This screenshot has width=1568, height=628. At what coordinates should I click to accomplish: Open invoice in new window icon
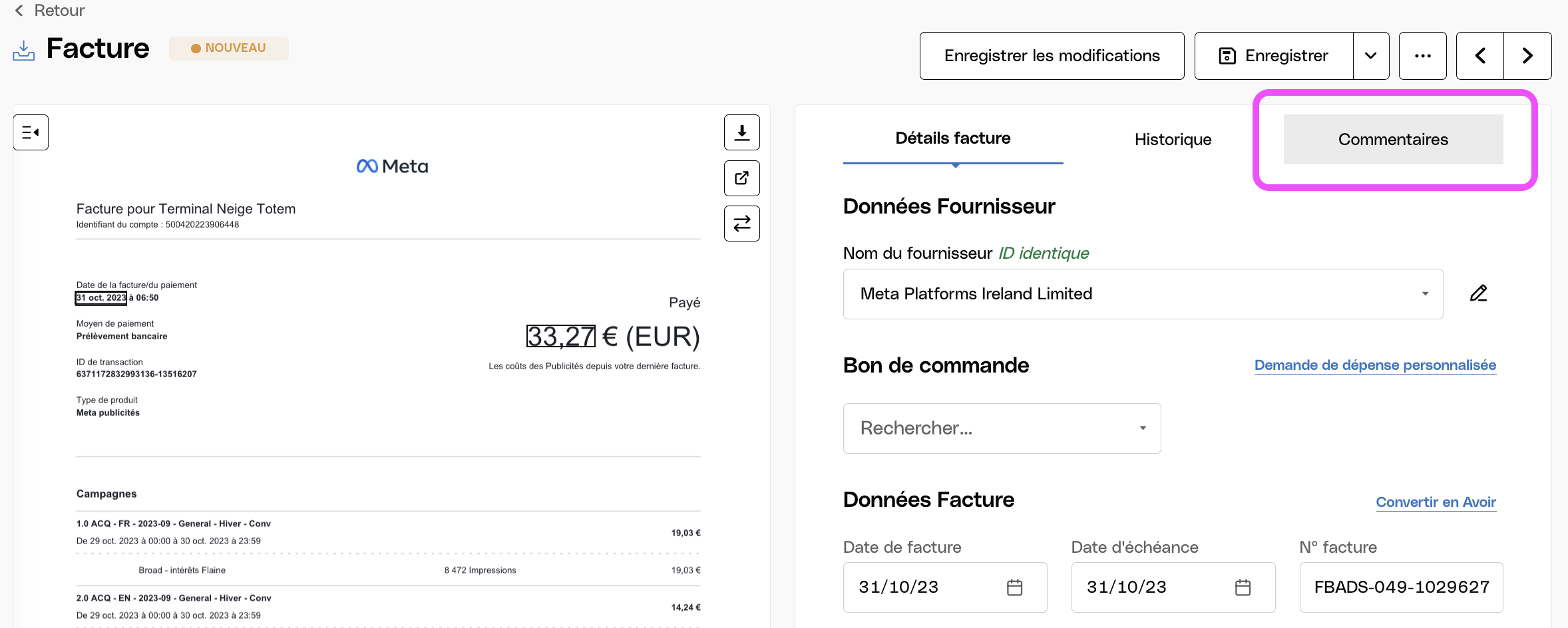(742, 178)
